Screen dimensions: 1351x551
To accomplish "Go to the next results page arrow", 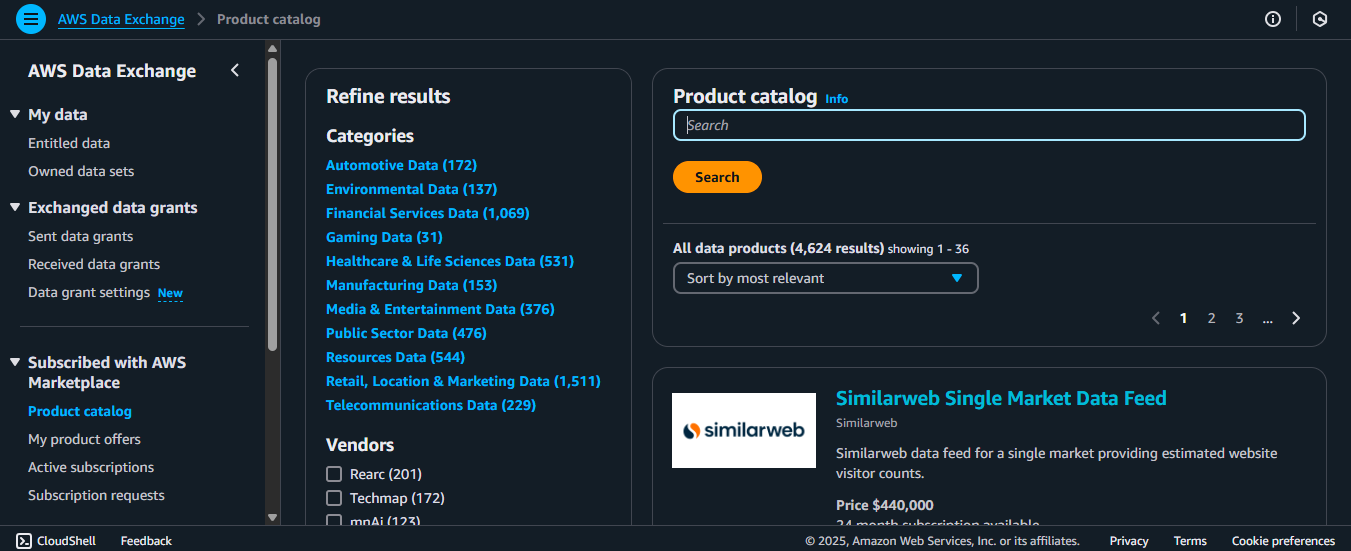I will pos(1296,318).
